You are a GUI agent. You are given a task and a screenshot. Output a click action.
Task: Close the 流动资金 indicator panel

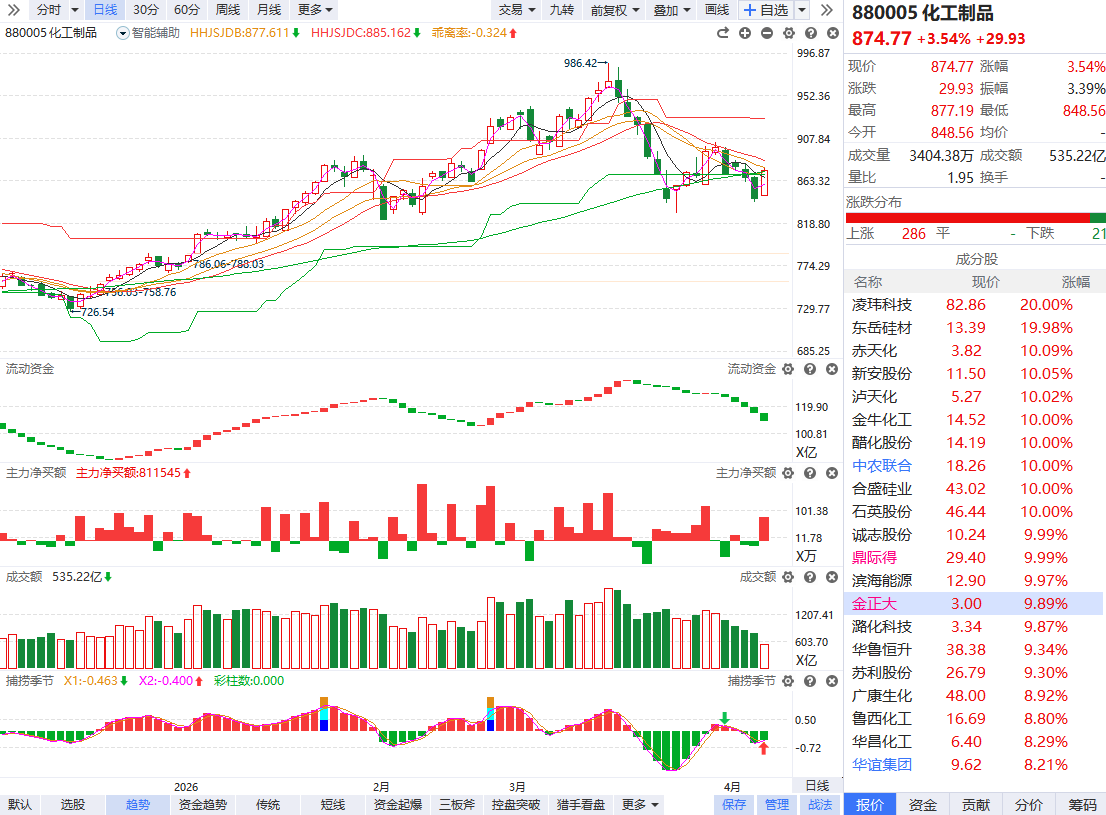(832, 369)
